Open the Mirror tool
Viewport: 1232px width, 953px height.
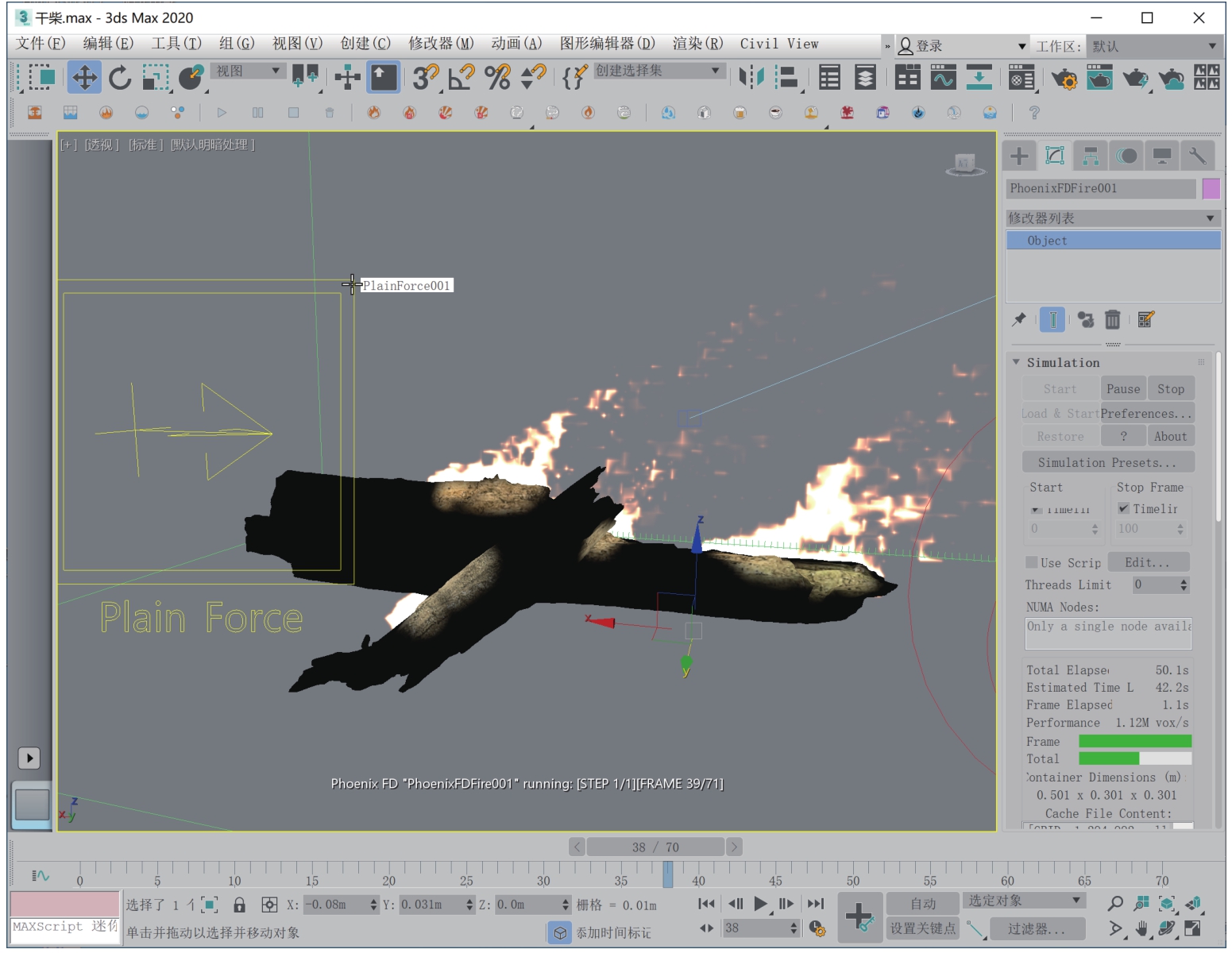pos(751,77)
